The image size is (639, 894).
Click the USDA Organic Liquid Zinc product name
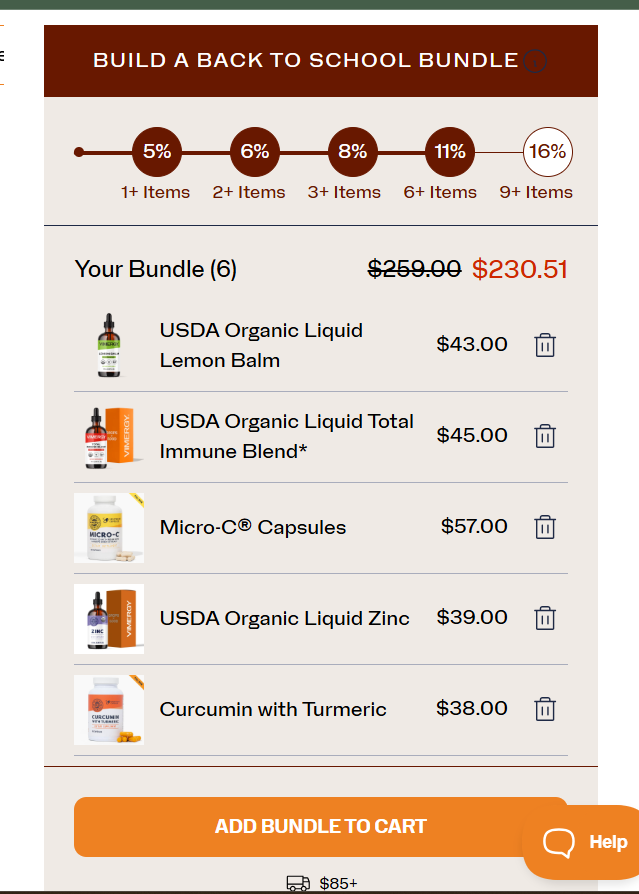point(284,618)
